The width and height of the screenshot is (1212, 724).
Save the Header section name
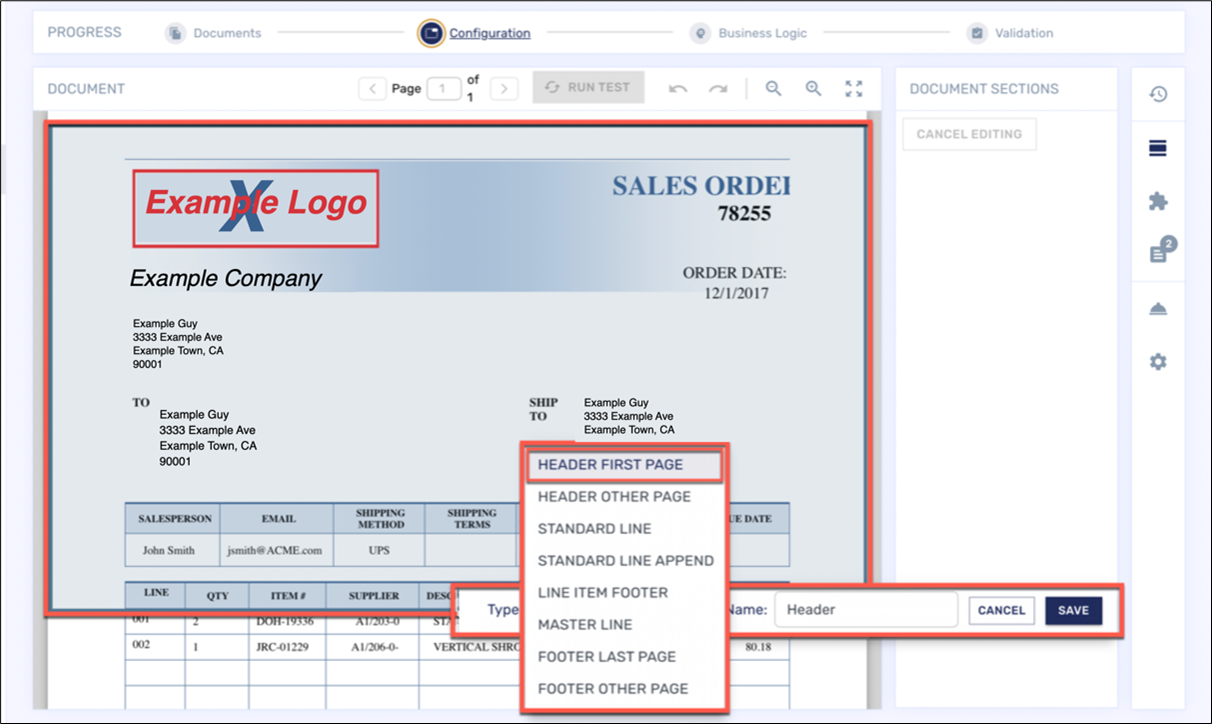click(x=1073, y=610)
